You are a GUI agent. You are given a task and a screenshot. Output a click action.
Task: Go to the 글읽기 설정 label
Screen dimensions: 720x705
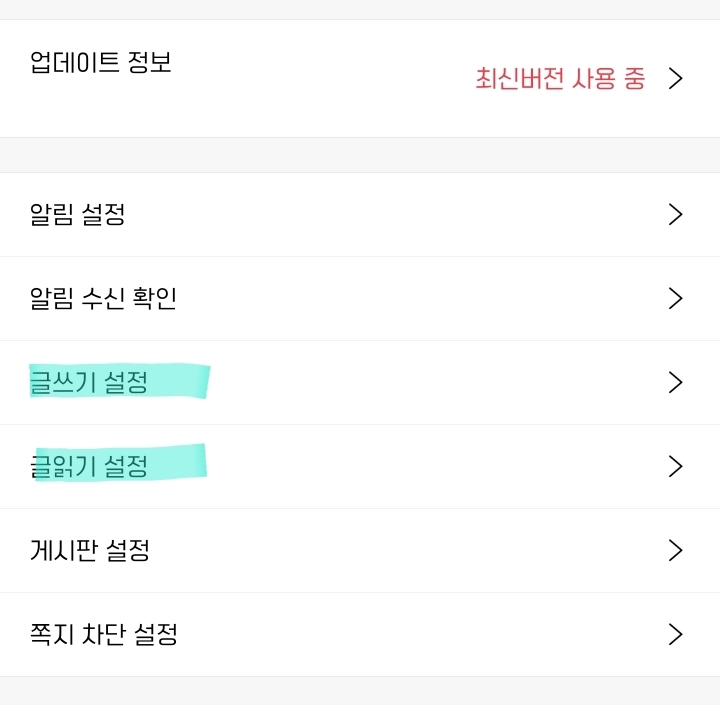click(x=90, y=466)
